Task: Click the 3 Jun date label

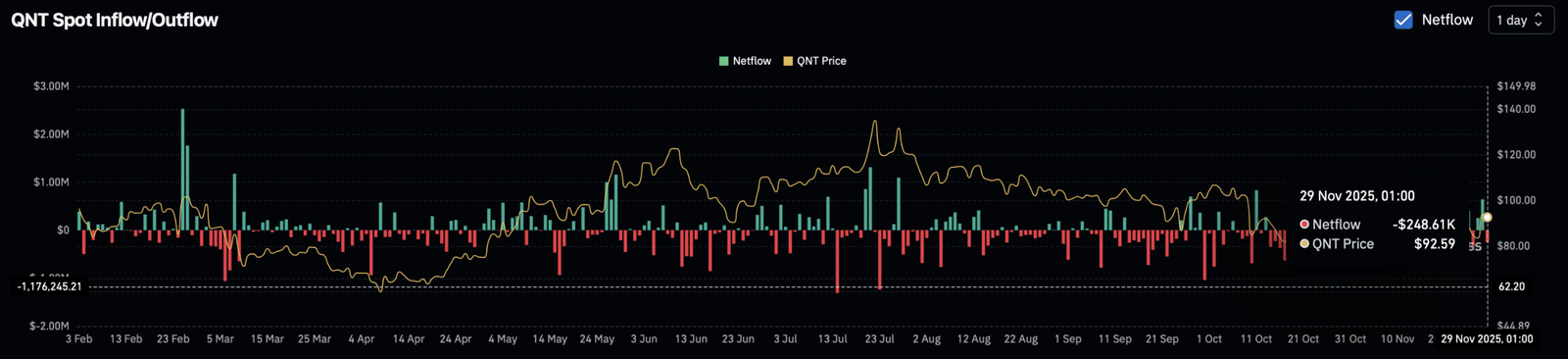Action: coord(644,339)
